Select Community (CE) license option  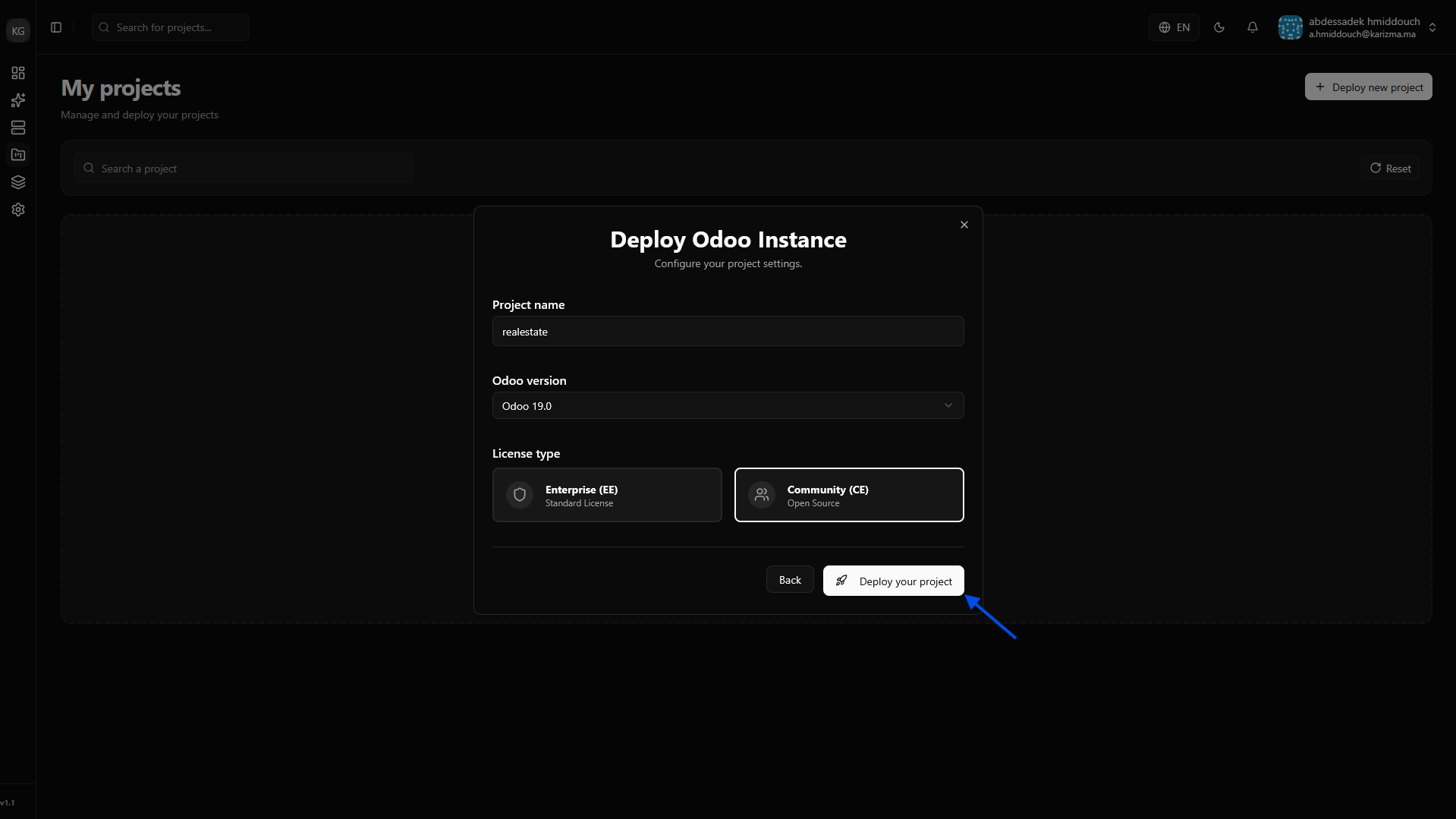pyautogui.click(x=849, y=495)
